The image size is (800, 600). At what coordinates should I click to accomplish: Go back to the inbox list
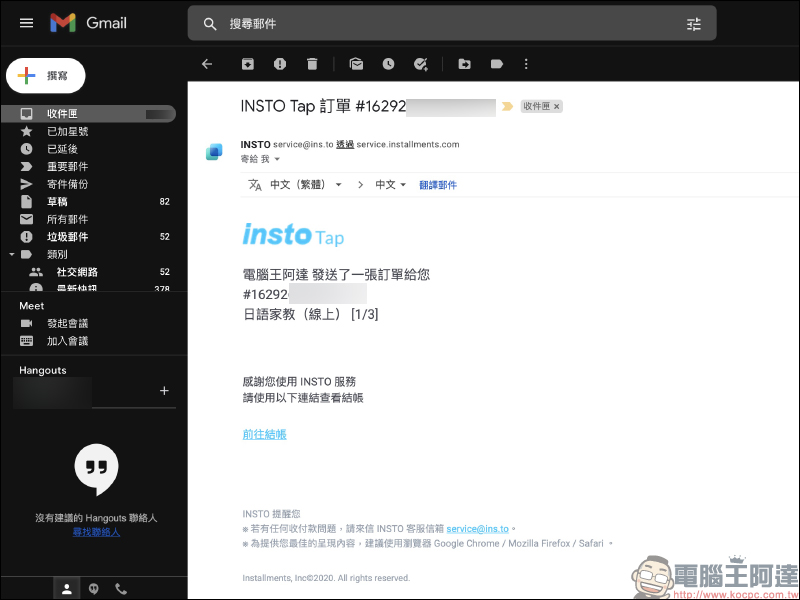click(207, 64)
